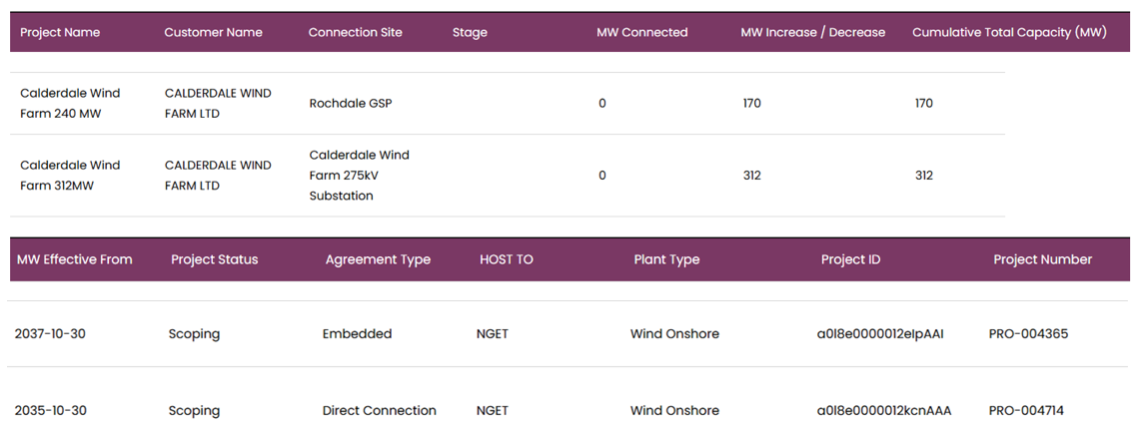Viewport: 1140px width, 441px height.
Task: Click the Project Number column header
Action: [x=1043, y=259]
